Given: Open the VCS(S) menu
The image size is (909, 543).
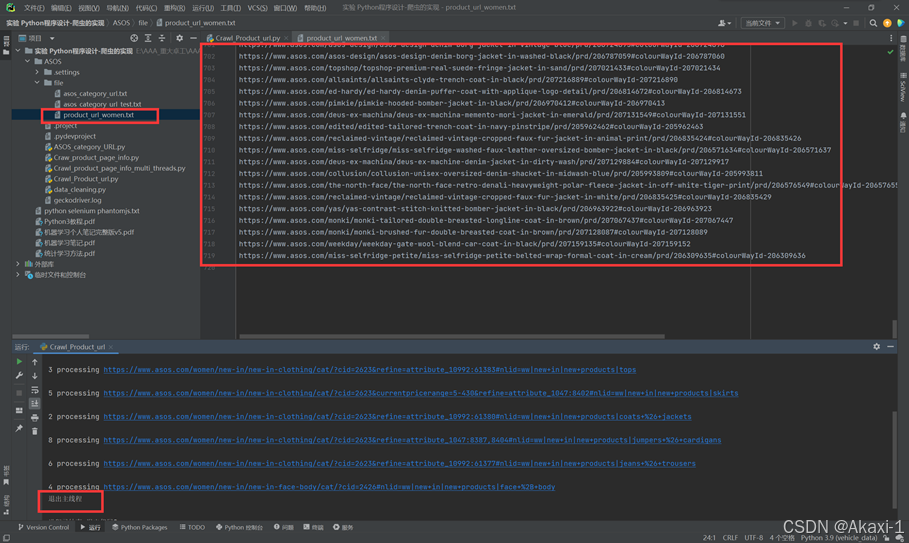Looking at the screenshot, I should pyautogui.click(x=257, y=8).
